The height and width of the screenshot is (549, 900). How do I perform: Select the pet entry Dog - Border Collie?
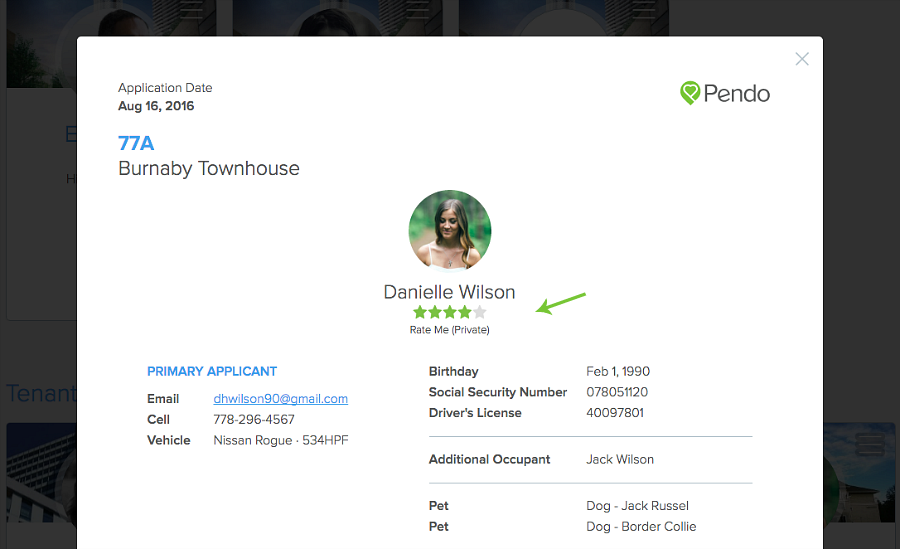(x=641, y=527)
